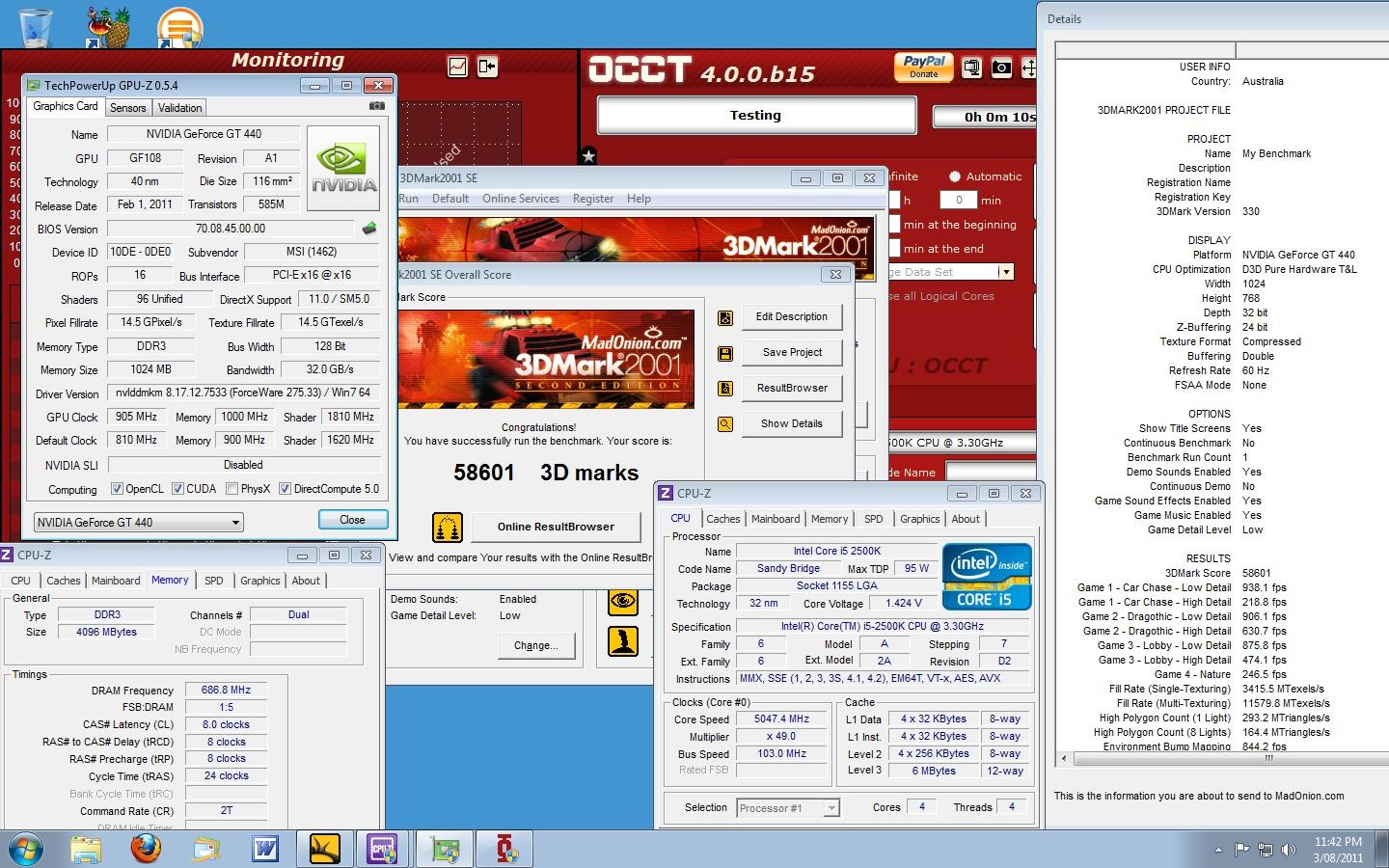Open the Mainboard tab in right CPU-Z window
The height and width of the screenshot is (868, 1389).
tap(776, 519)
